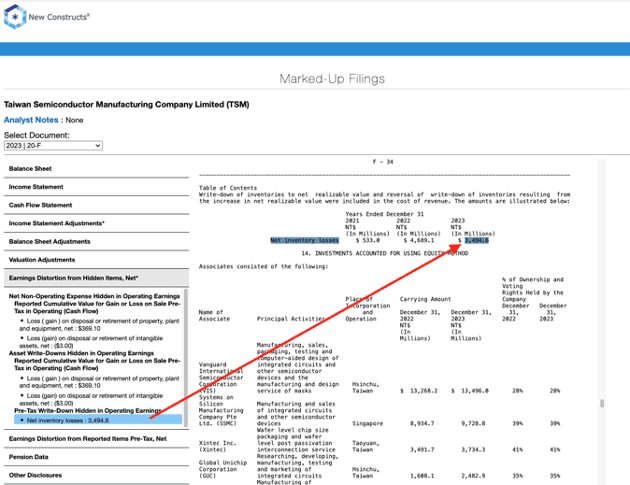
Task: Click the 2,482.9 carrying amount value
Action: pos(473,476)
